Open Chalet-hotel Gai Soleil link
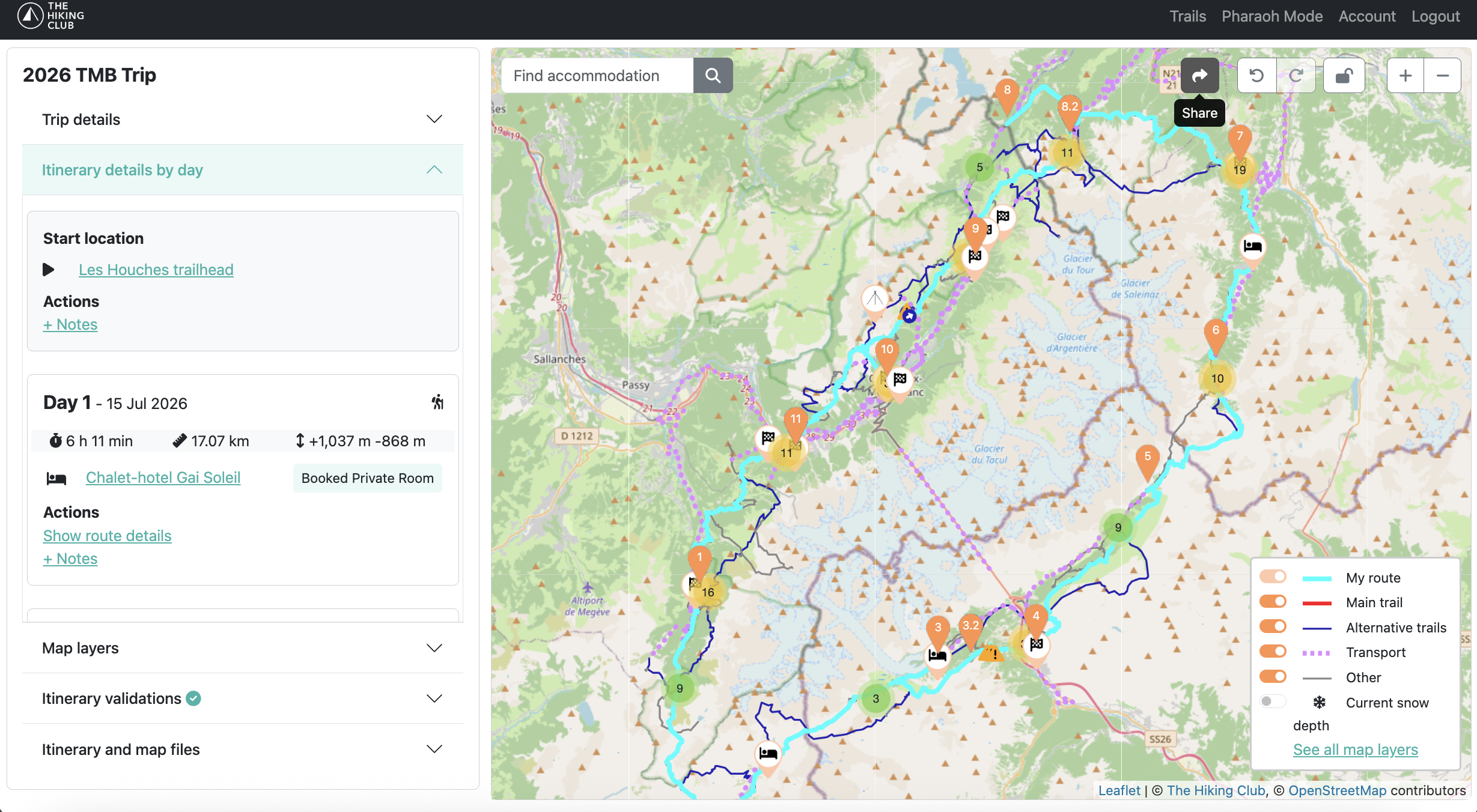Screen dimensions: 1477x812 point(163,477)
